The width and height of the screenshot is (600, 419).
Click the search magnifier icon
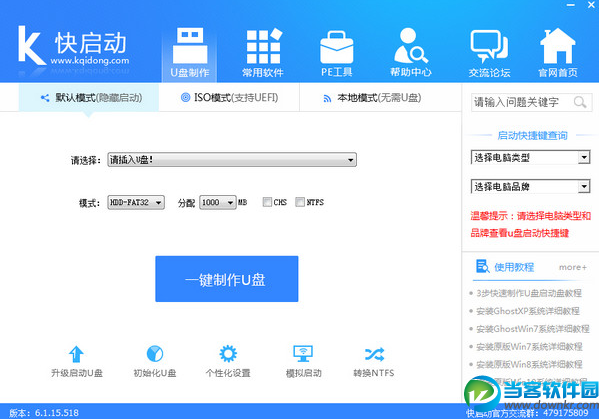[580, 102]
